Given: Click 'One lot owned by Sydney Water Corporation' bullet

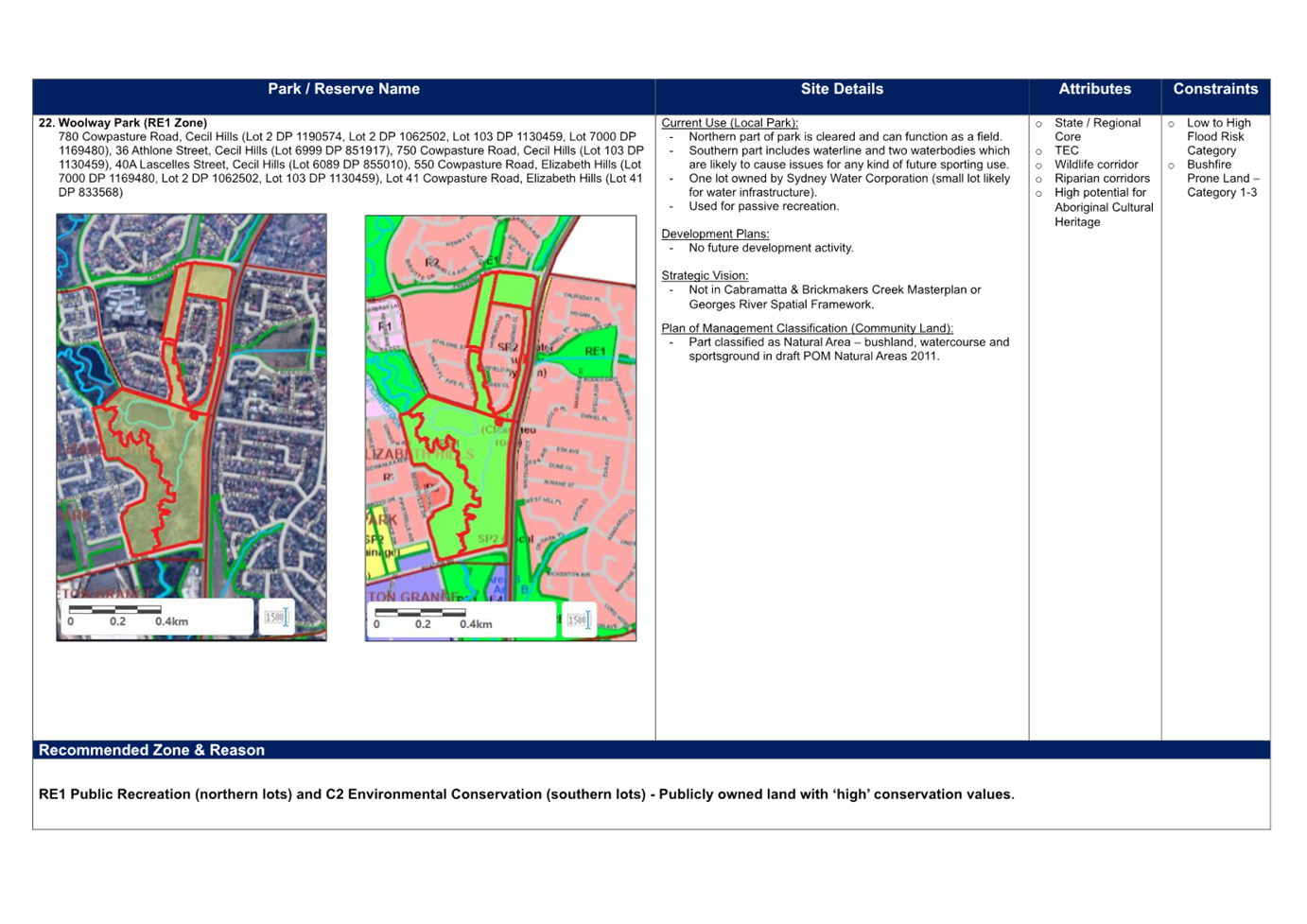Looking at the screenshot, I should [x=849, y=185].
